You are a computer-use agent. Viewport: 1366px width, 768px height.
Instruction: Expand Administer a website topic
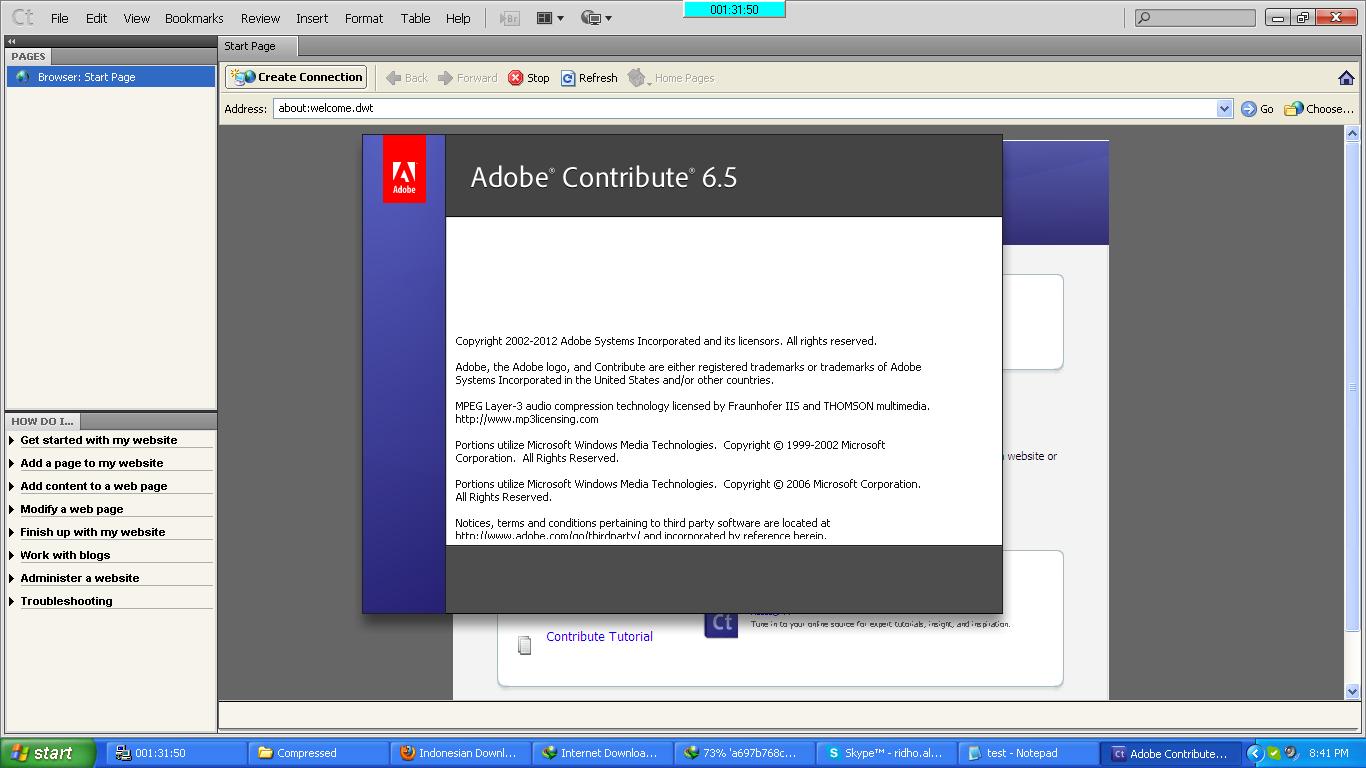(79, 578)
